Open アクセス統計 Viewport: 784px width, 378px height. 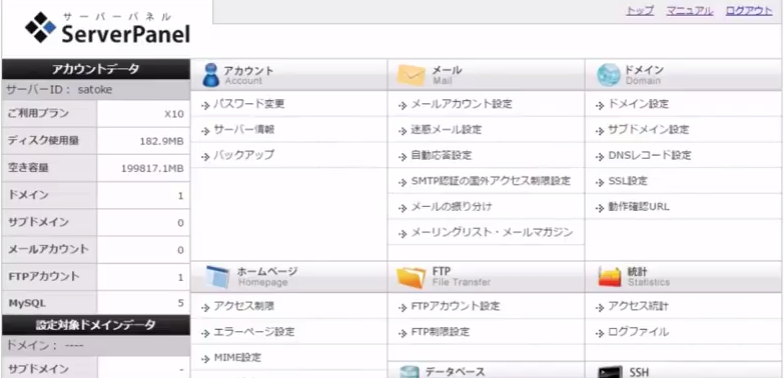pos(638,306)
